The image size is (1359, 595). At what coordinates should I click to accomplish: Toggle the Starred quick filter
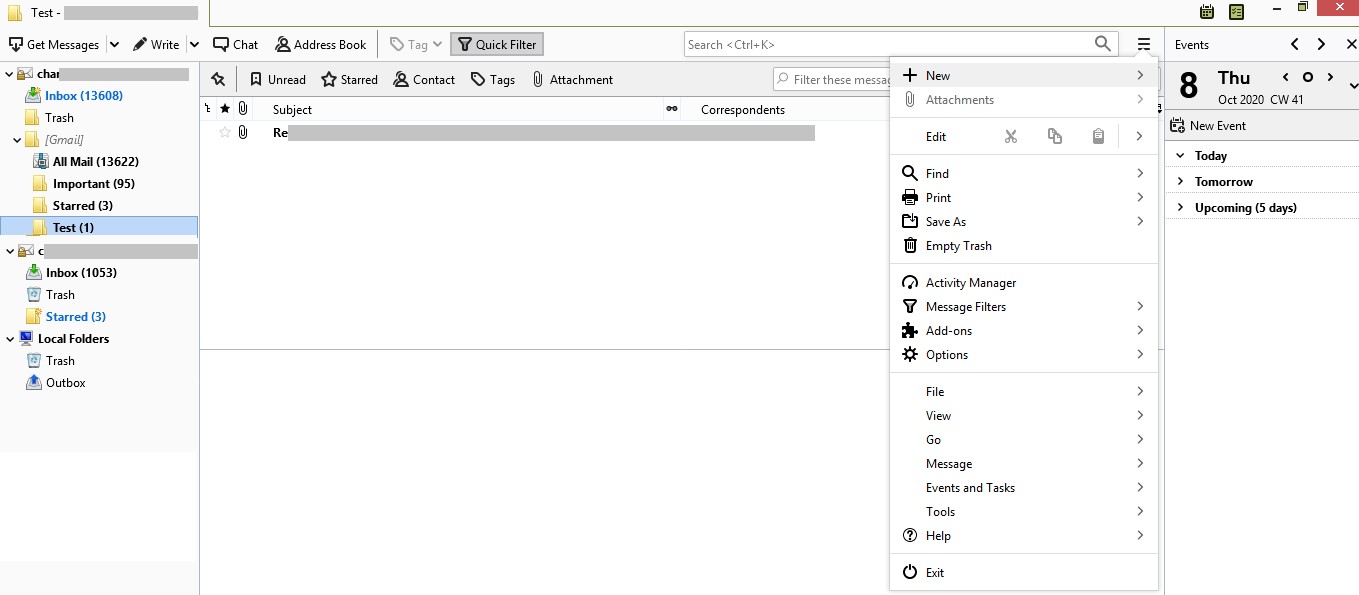tap(349, 80)
